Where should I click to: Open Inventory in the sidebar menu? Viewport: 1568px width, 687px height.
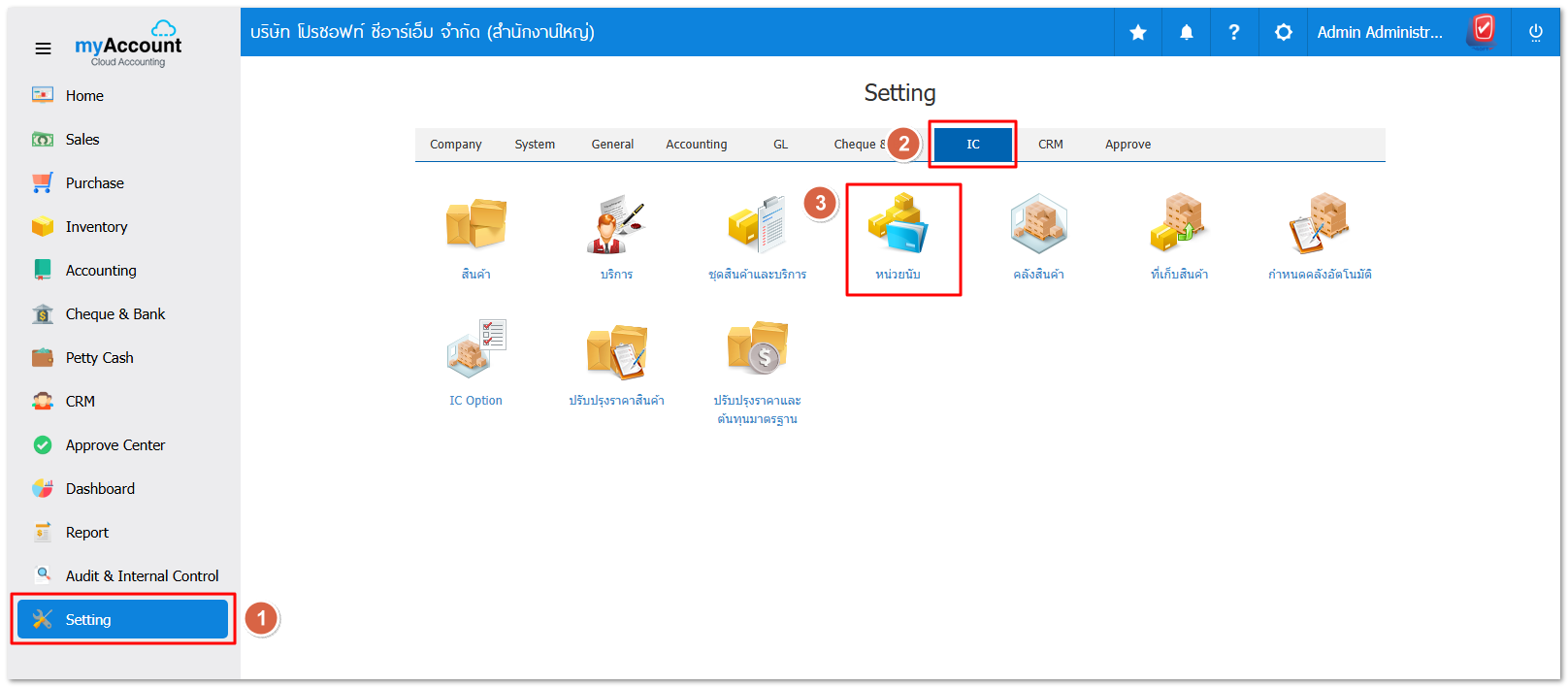96,227
